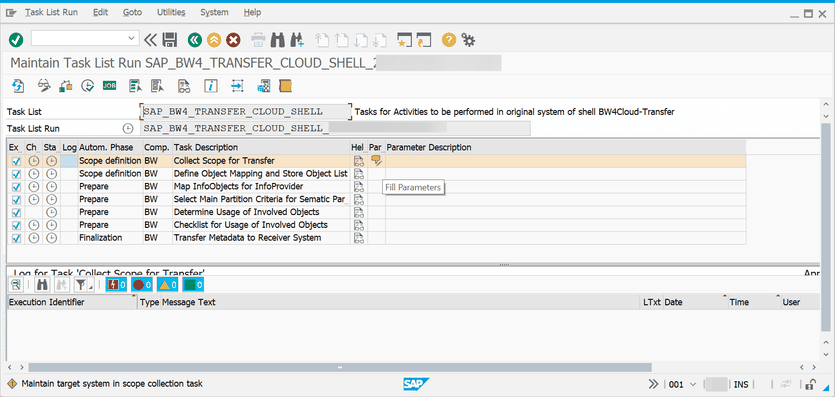The image size is (835, 397).
Task: Click the orange book icon in toolbar
Action: 285,86
